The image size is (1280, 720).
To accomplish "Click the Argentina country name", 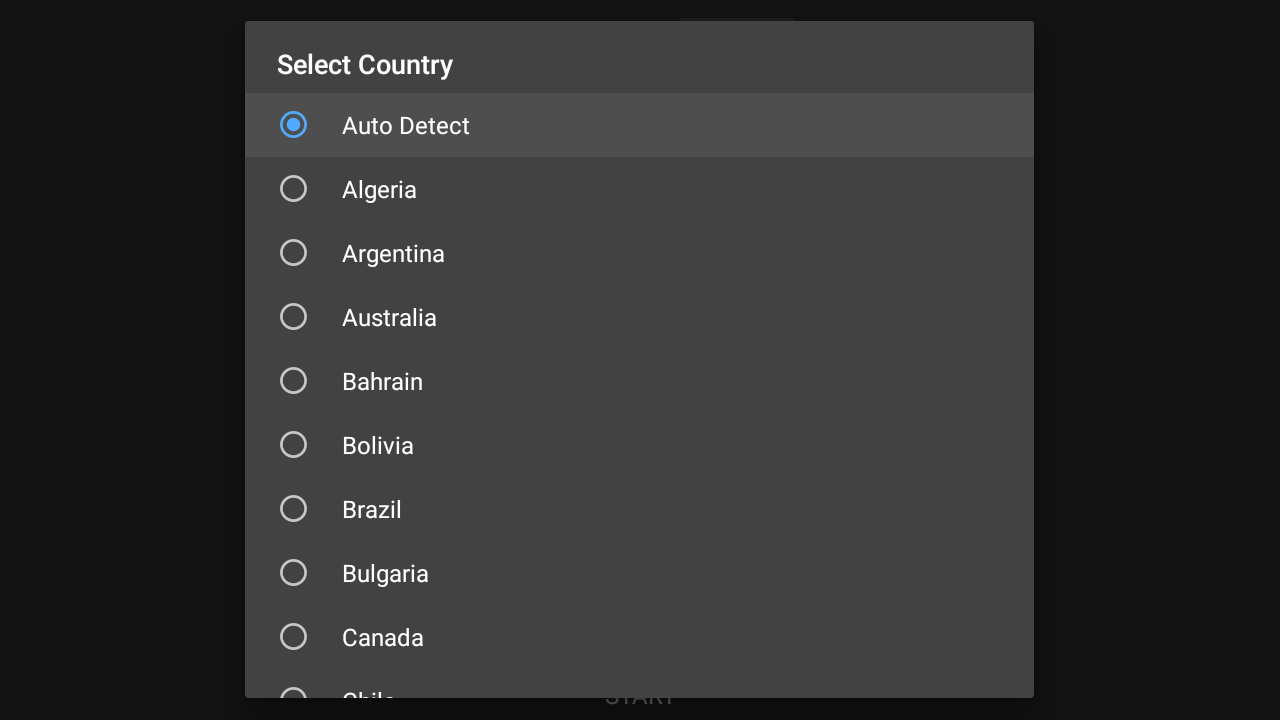I will point(393,254).
